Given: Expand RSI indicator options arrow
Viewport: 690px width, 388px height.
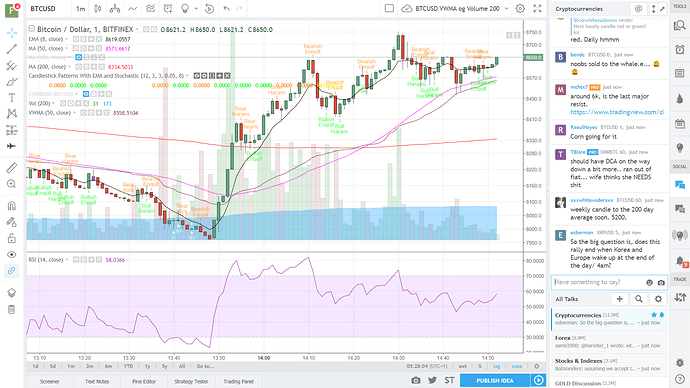Looking at the screenshot, I should (x=67, y=260).
